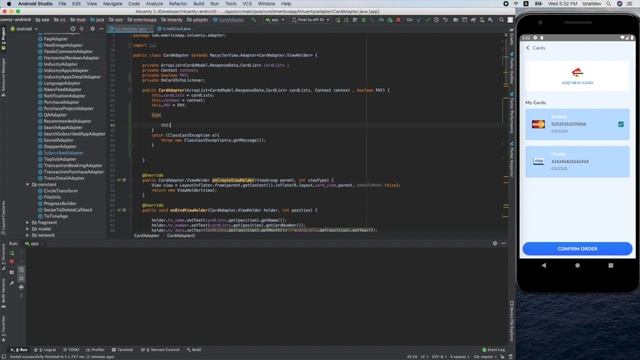Screen dimensions: 640x360
Task: Click the pin icon in Run panel
Action: tap(12, 283)
